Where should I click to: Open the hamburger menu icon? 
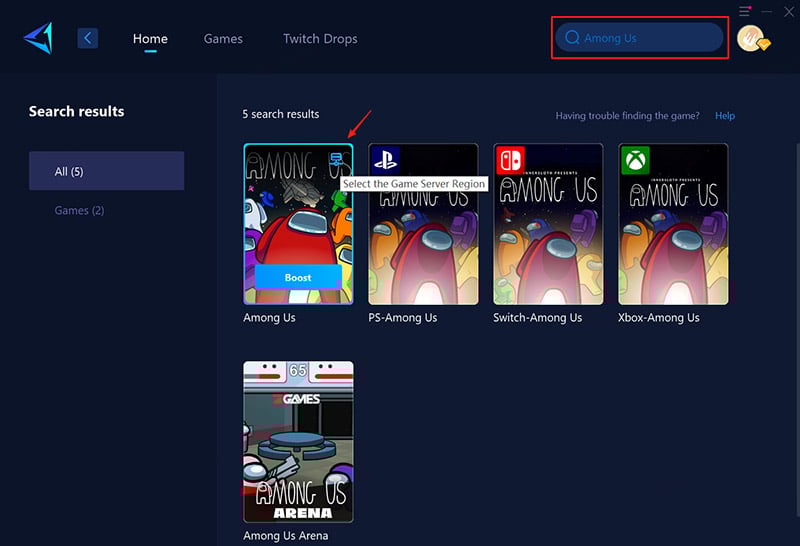pyautogui.click(x=744, y=11)
